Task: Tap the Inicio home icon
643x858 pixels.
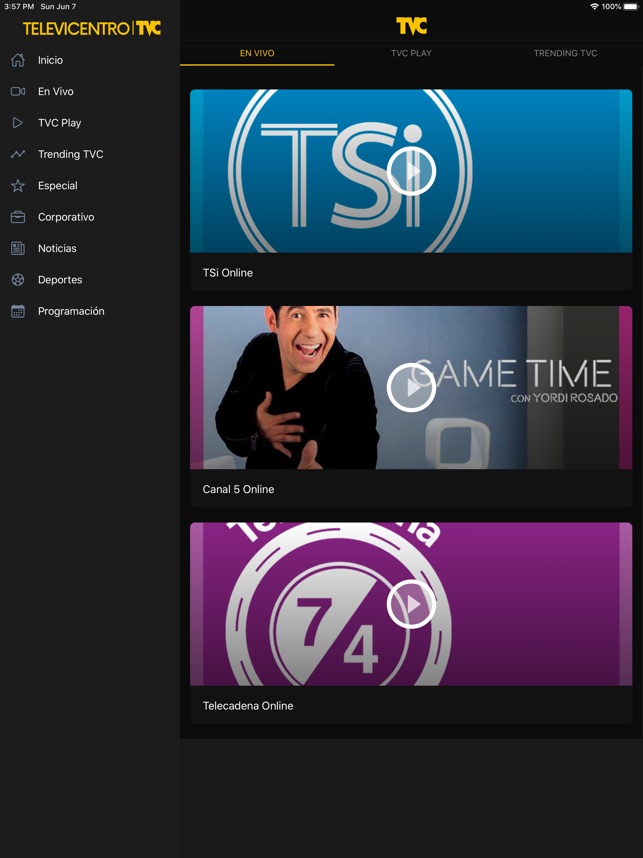Action: (x=18, y=60)
